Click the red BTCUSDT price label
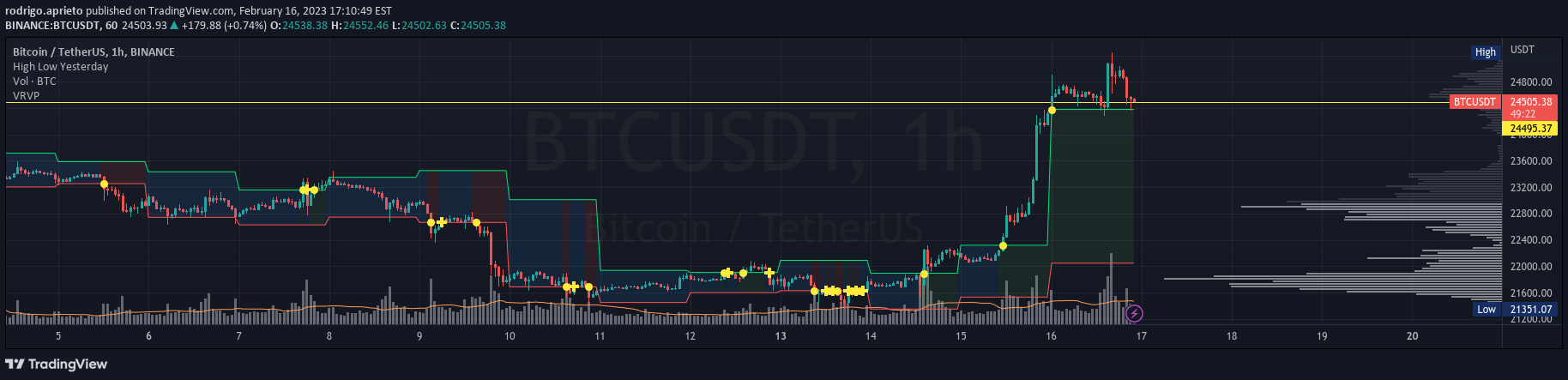This screenshot has width=1568, height=380. click(x=1475, y=102)
